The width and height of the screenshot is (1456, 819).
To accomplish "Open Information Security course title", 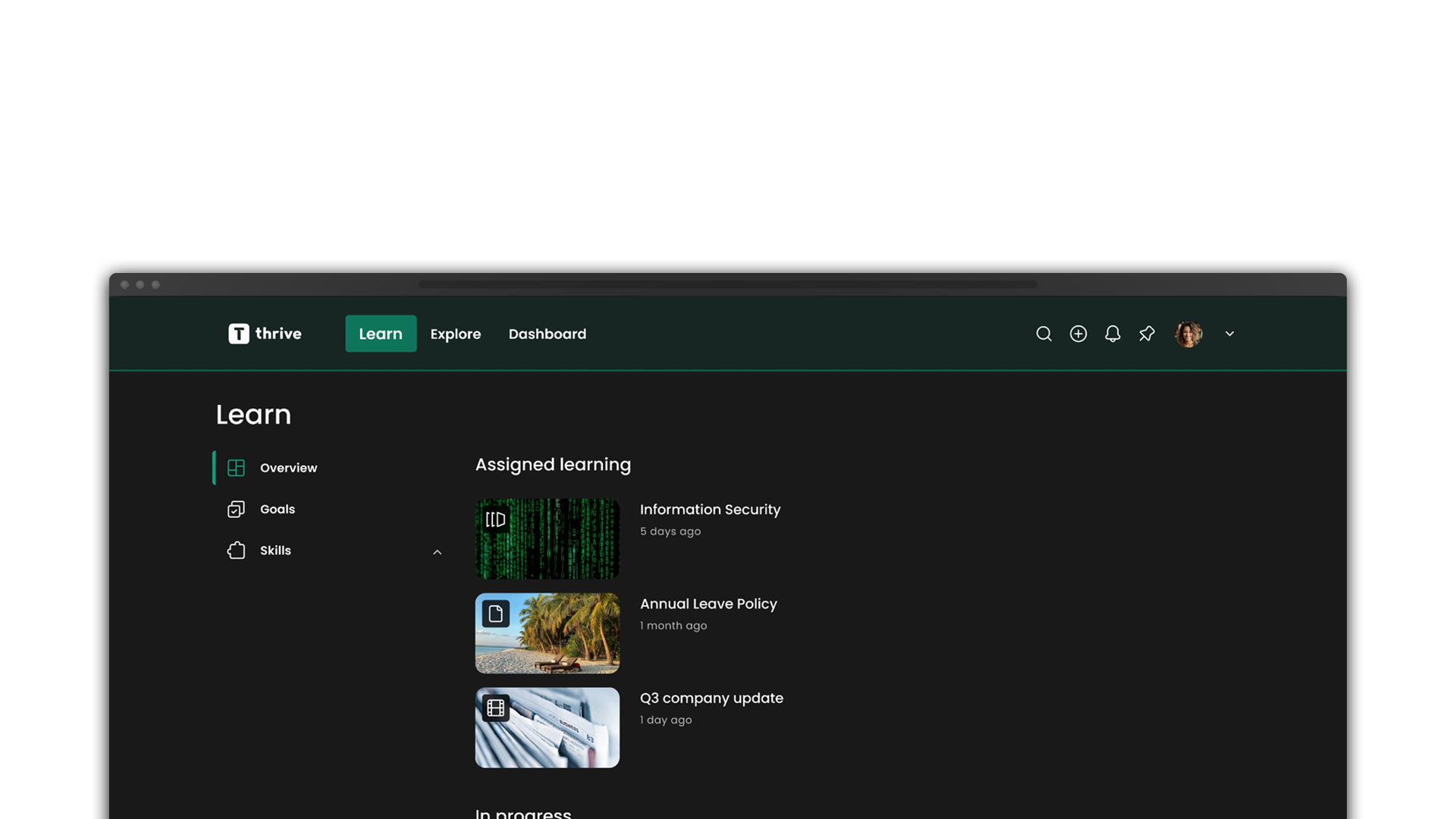I will click(710, 510).
